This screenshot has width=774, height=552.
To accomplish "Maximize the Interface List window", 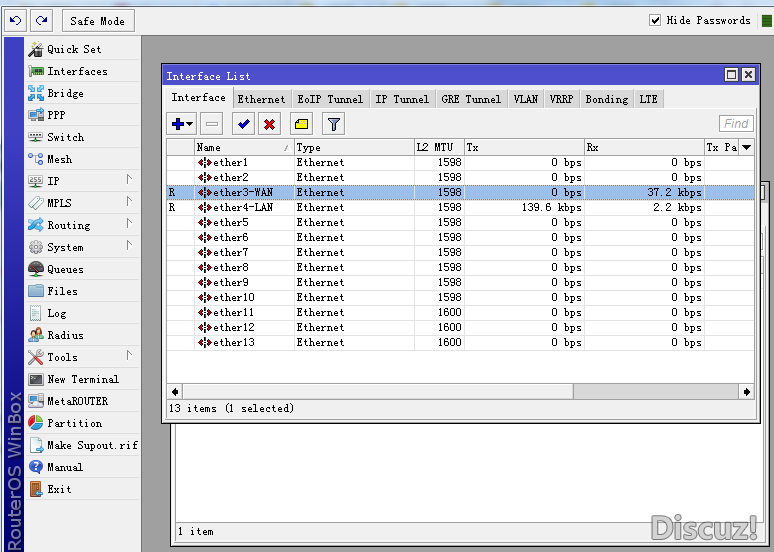I will pos(732,75).
